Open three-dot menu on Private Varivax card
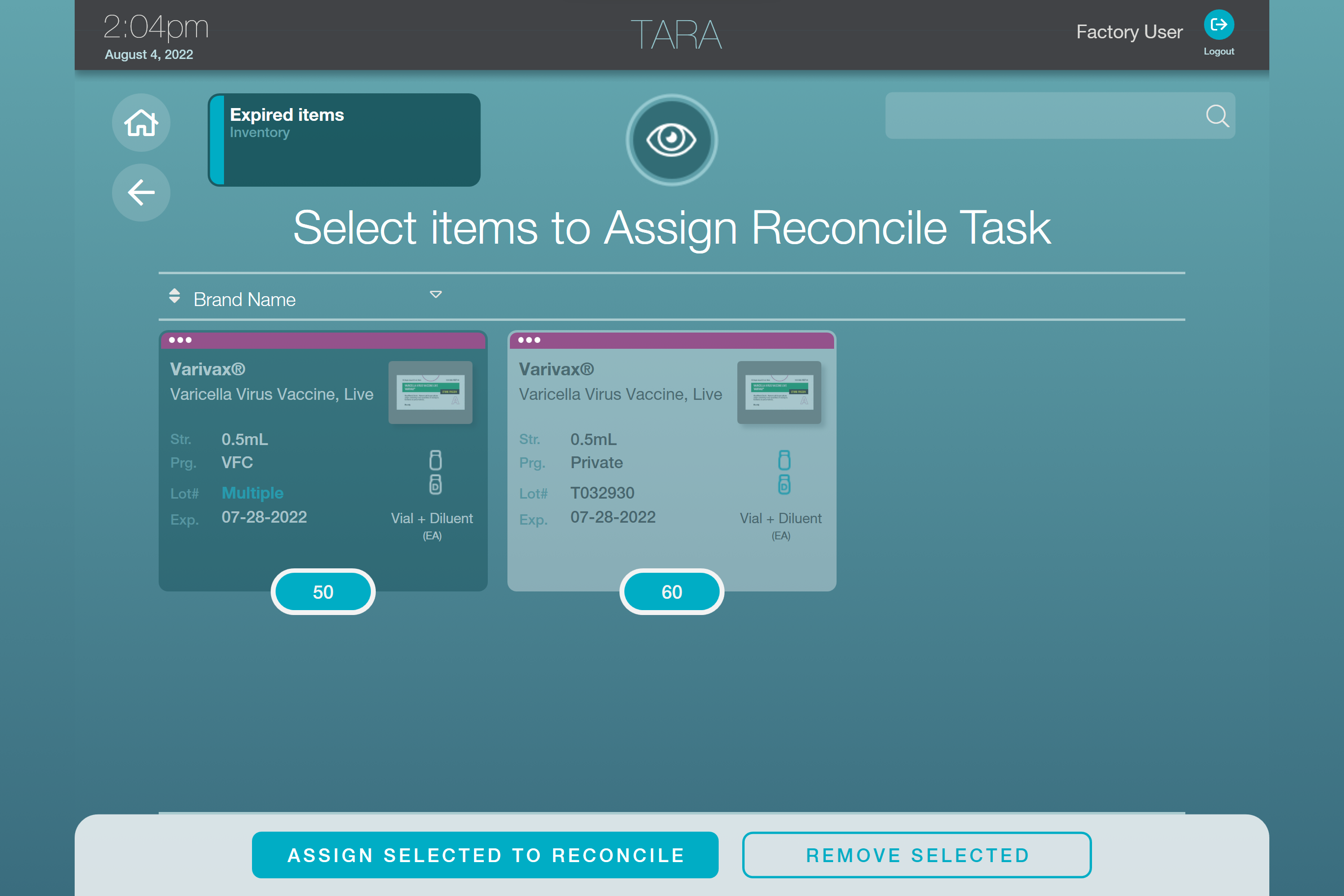Screen dimensions: 1344x896 pos(529,340)
